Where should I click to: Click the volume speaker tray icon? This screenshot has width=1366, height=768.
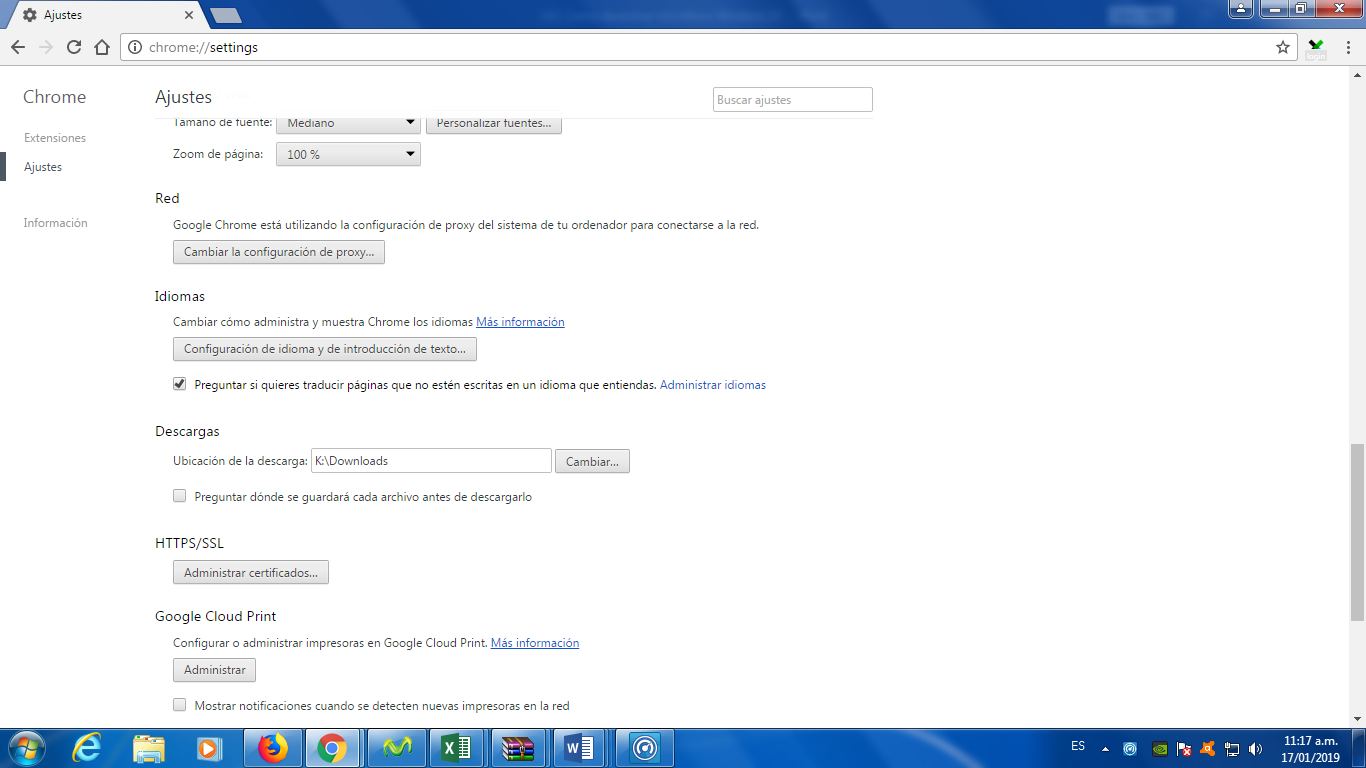(x=1256, y=748)
